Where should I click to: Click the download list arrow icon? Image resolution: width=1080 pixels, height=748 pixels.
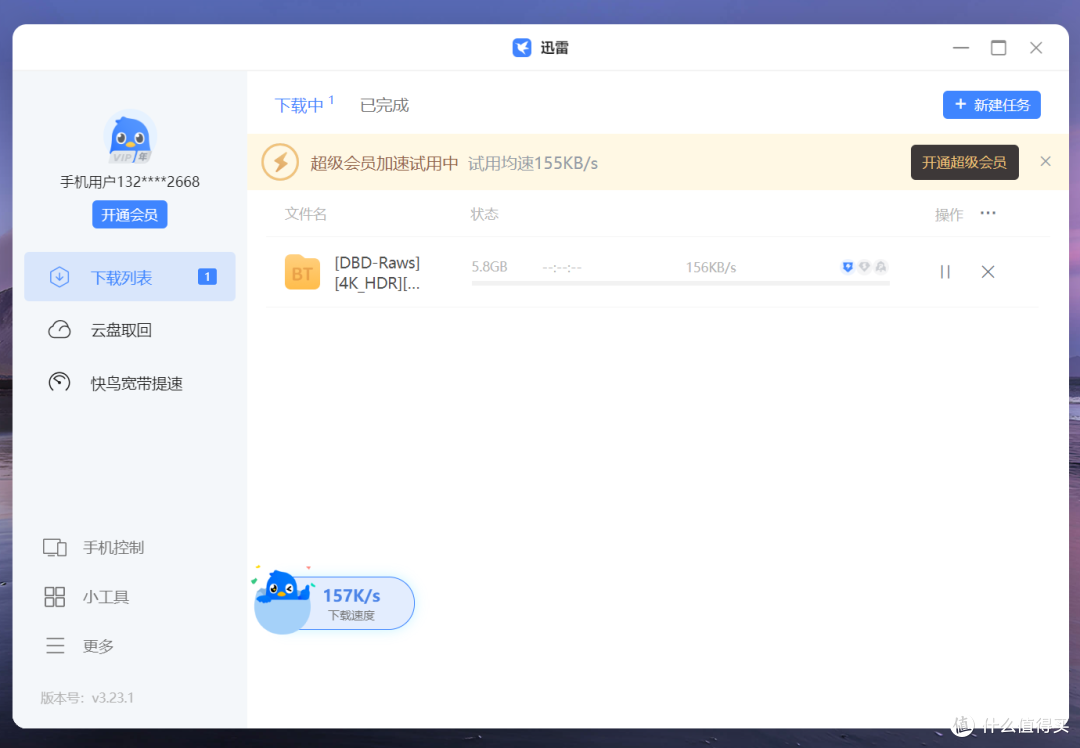(x=59, y=277)
